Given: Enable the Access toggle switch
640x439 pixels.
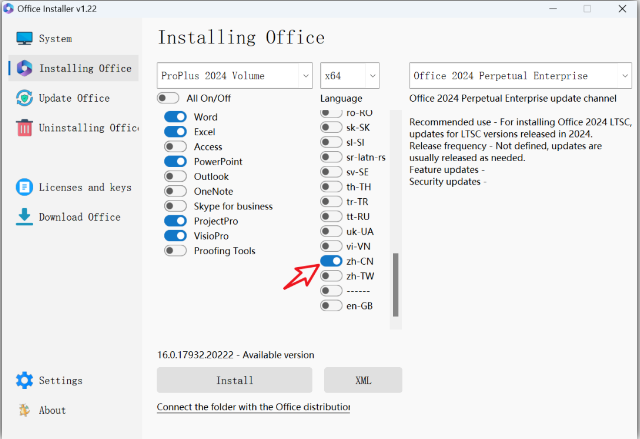Looking at the screenshot, I should tap(175, 147).
